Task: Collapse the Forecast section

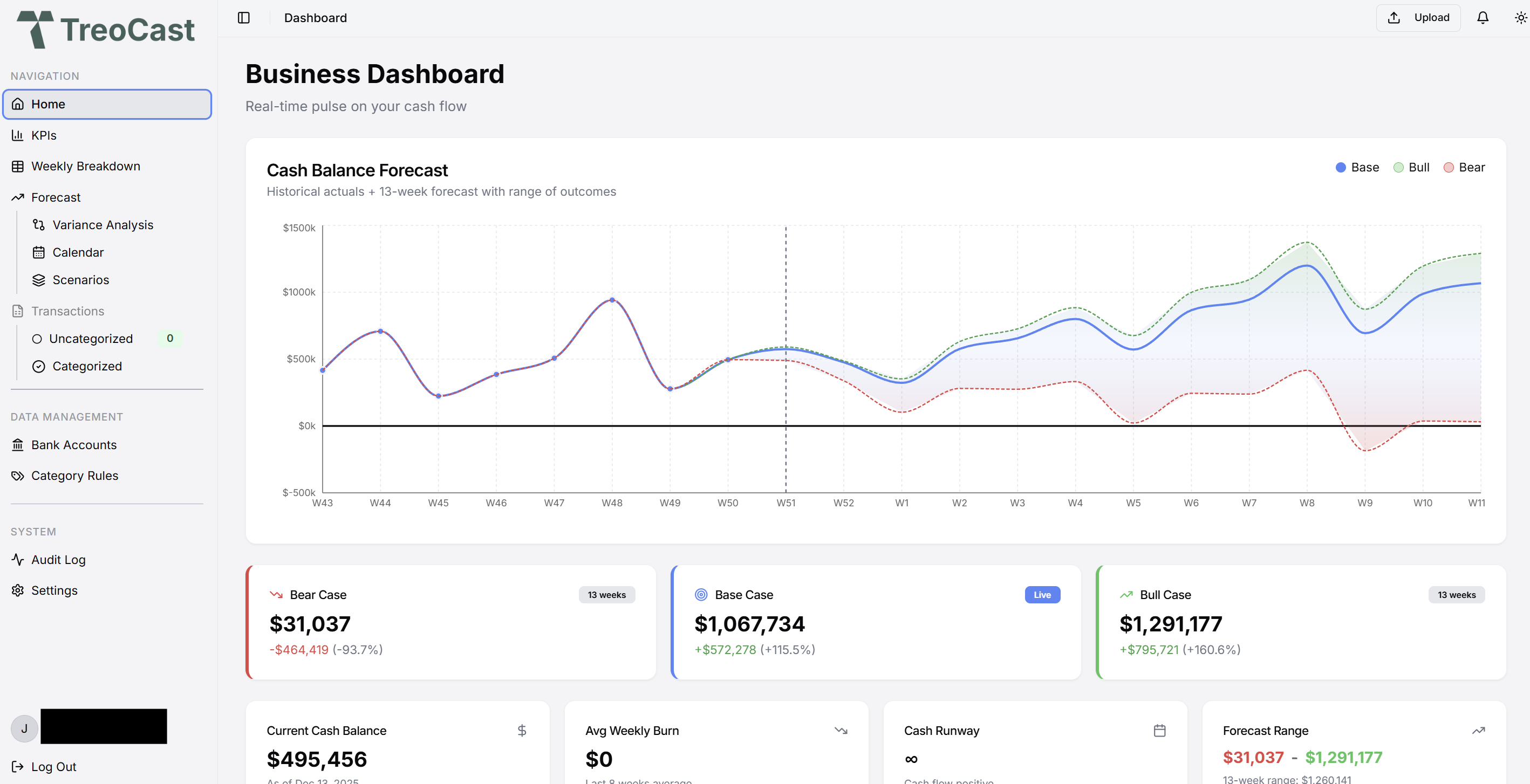Action: click(56, 197)
